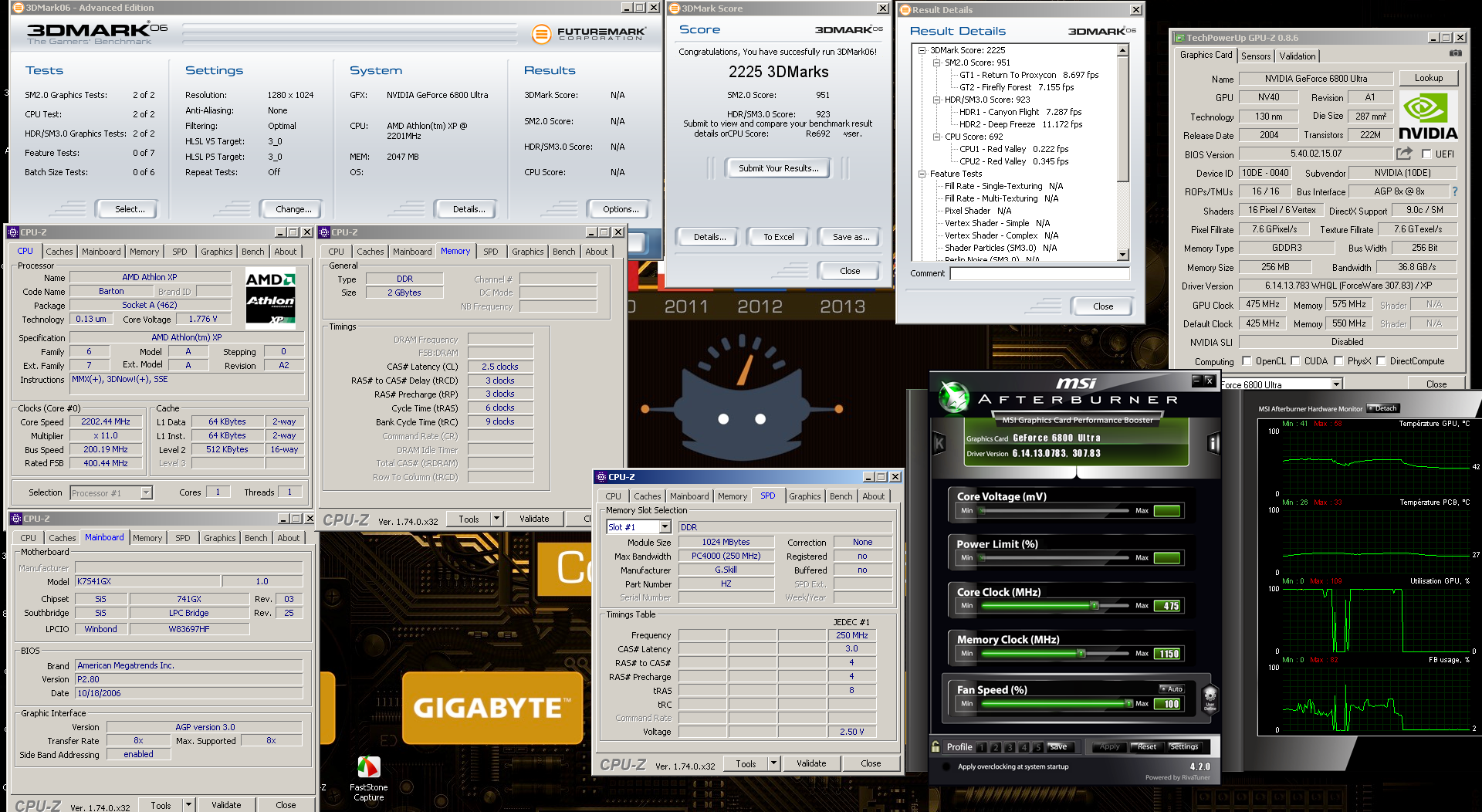Click the 3DMark Score window title icon
1482x812 pixels.
(x=674, y=8)
